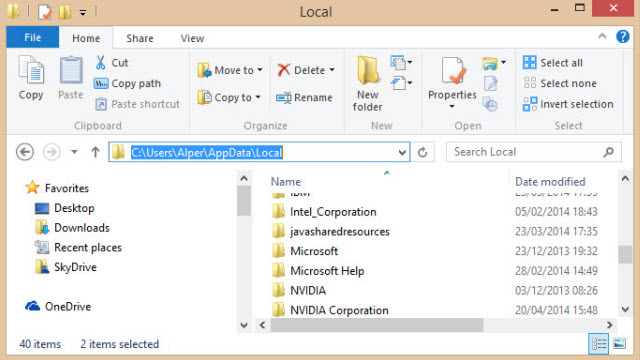The width and height of the screenshot is (640, 360).
Task: Click the search magnifier icon
Action: pyautogui.click(x=608, y=152)
